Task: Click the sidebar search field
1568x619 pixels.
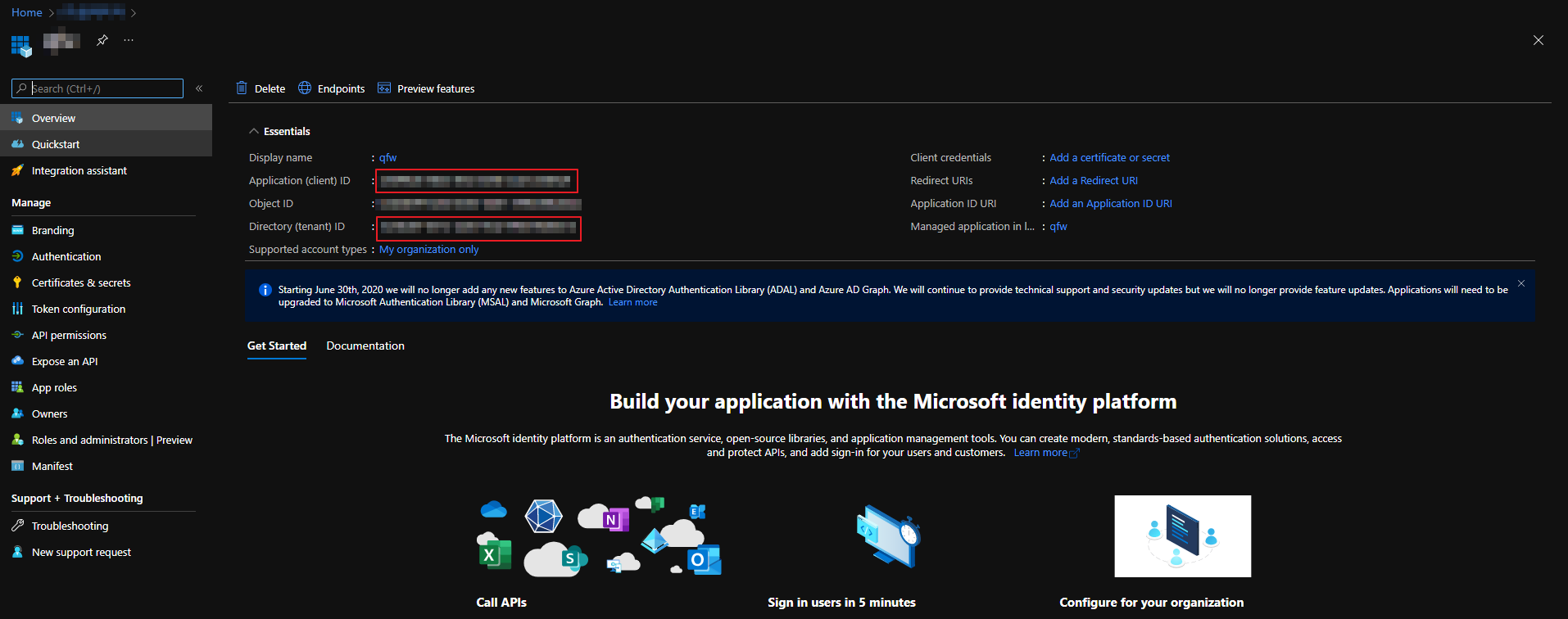Action: click(103, 88)
